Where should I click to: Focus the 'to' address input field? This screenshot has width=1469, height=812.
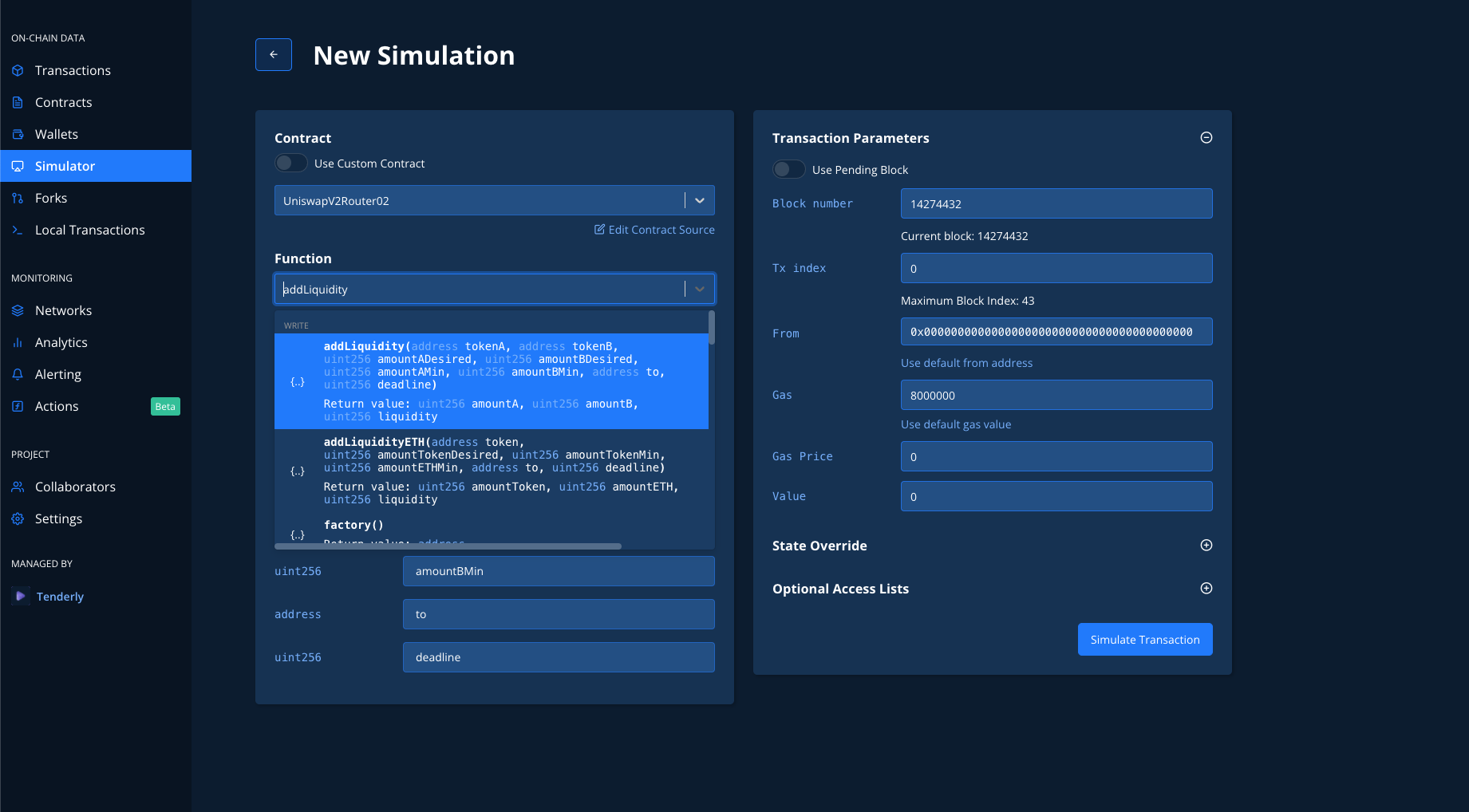point(559,614)
